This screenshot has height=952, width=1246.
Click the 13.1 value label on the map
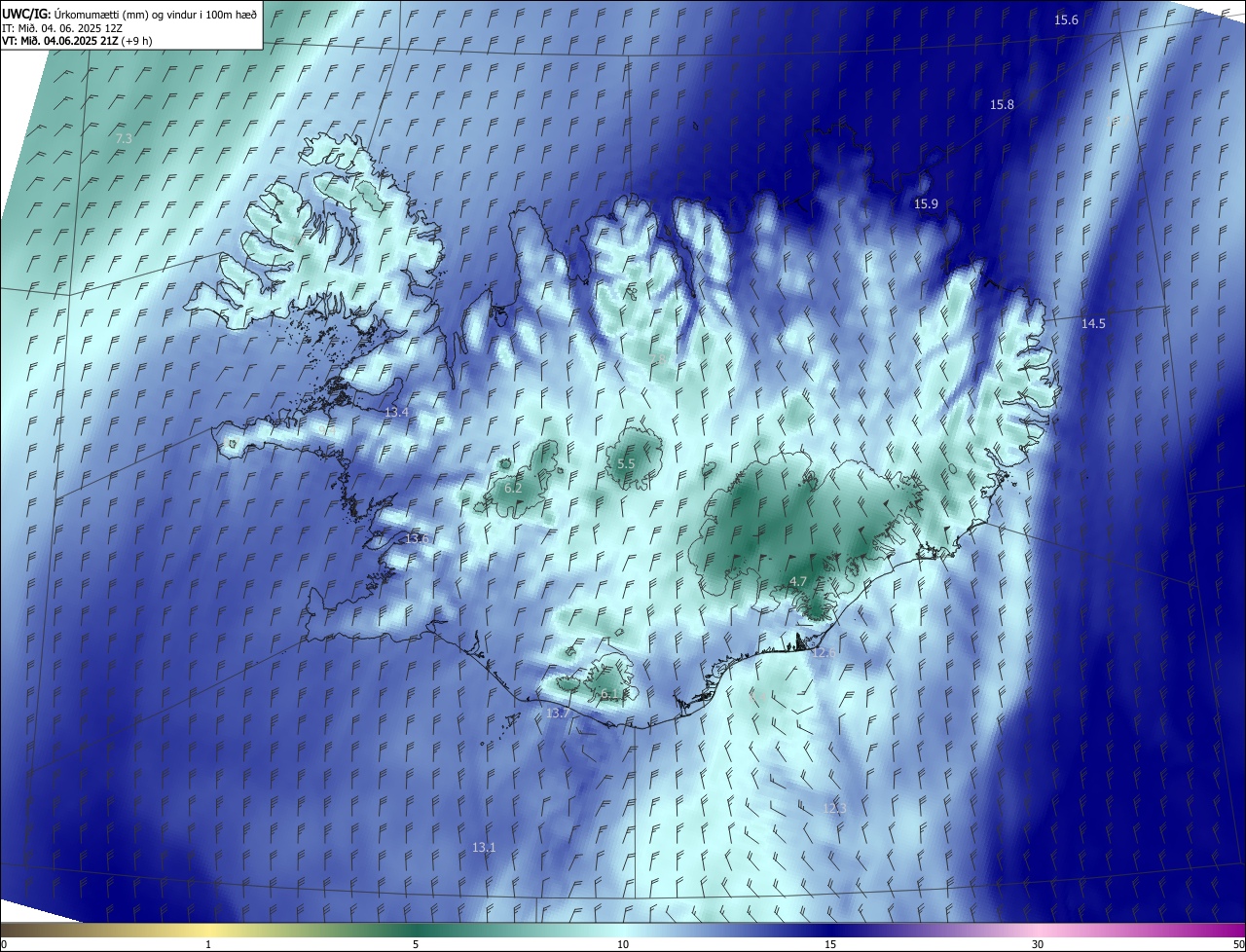click(x=484, y=848)
